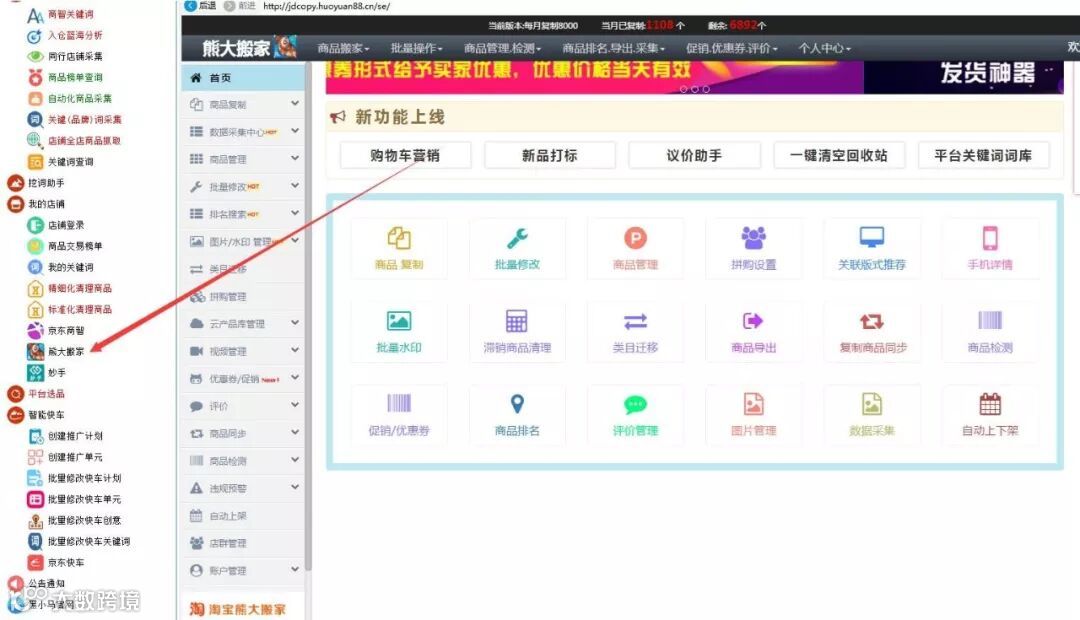Open the 商品排名 map pin tile
1080x620 pixels.
click(x=517, y=414)
